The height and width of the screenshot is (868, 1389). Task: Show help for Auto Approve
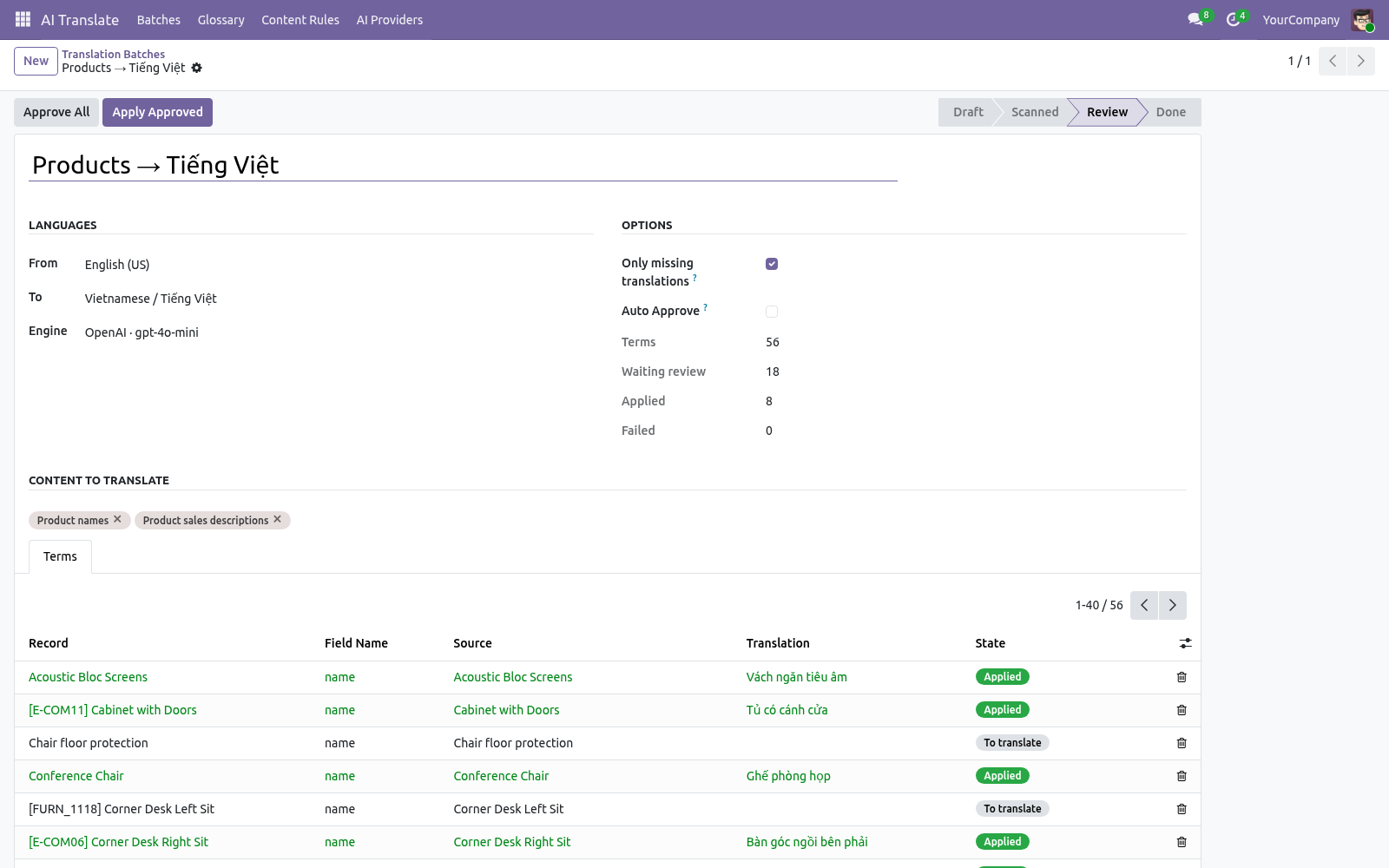[705, 307]
